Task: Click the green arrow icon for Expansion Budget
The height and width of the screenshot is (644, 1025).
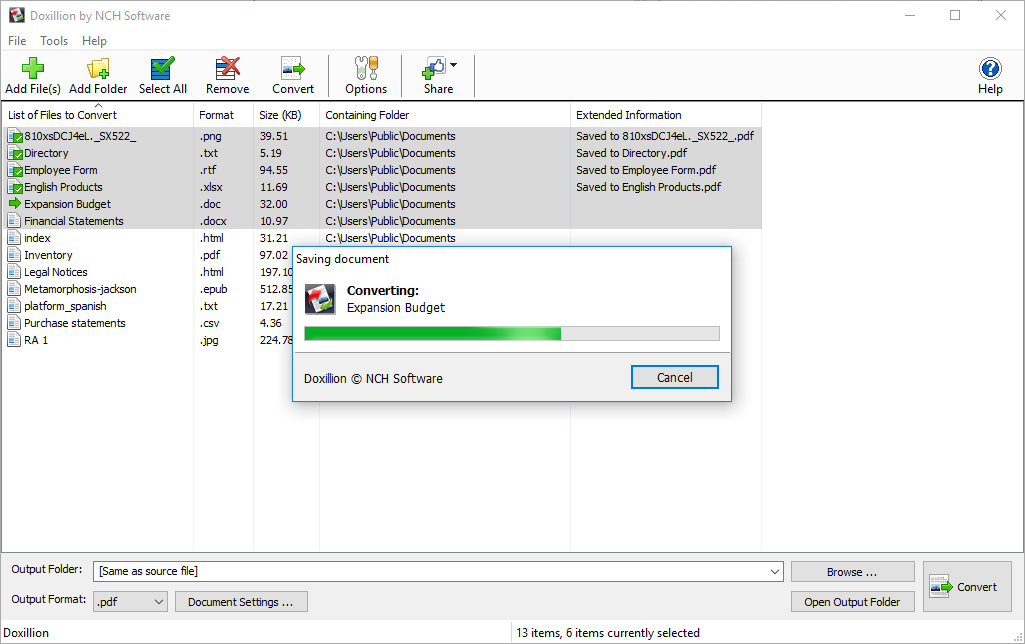Action: point(14,203)
